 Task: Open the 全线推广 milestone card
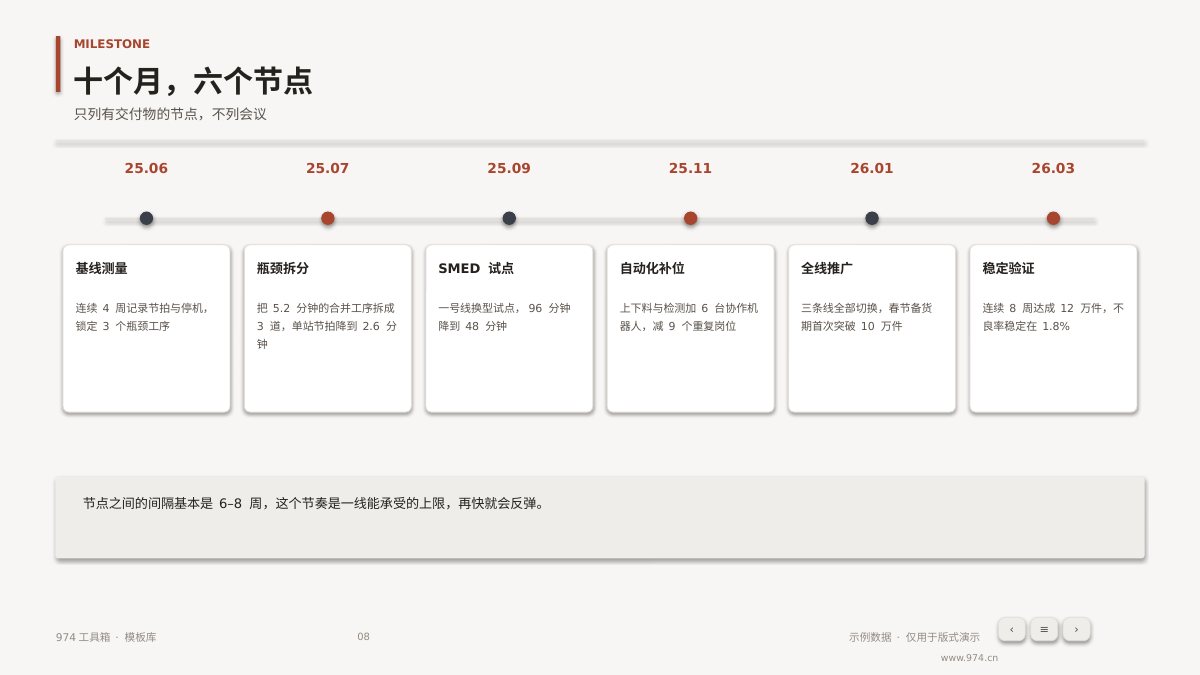pos(872,328)
